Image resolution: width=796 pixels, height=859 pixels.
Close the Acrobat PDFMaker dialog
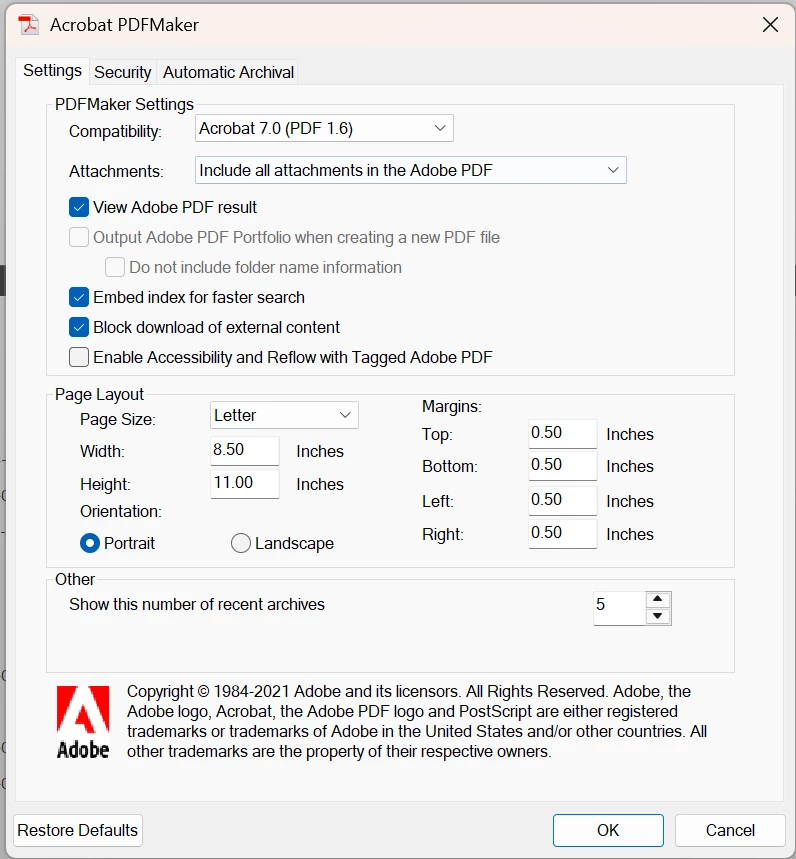point(770,25)
